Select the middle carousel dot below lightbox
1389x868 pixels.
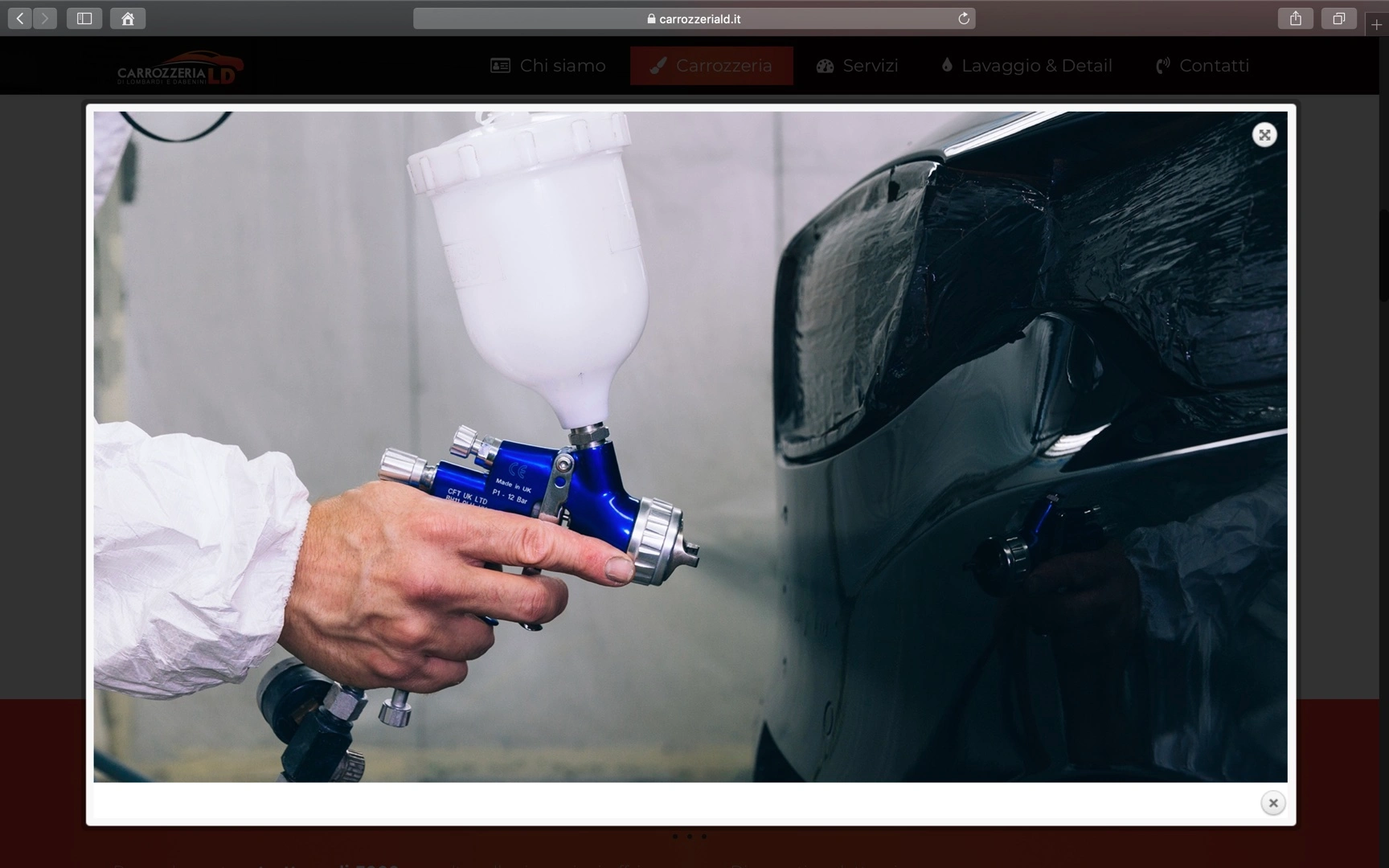(x=690, y=837)
